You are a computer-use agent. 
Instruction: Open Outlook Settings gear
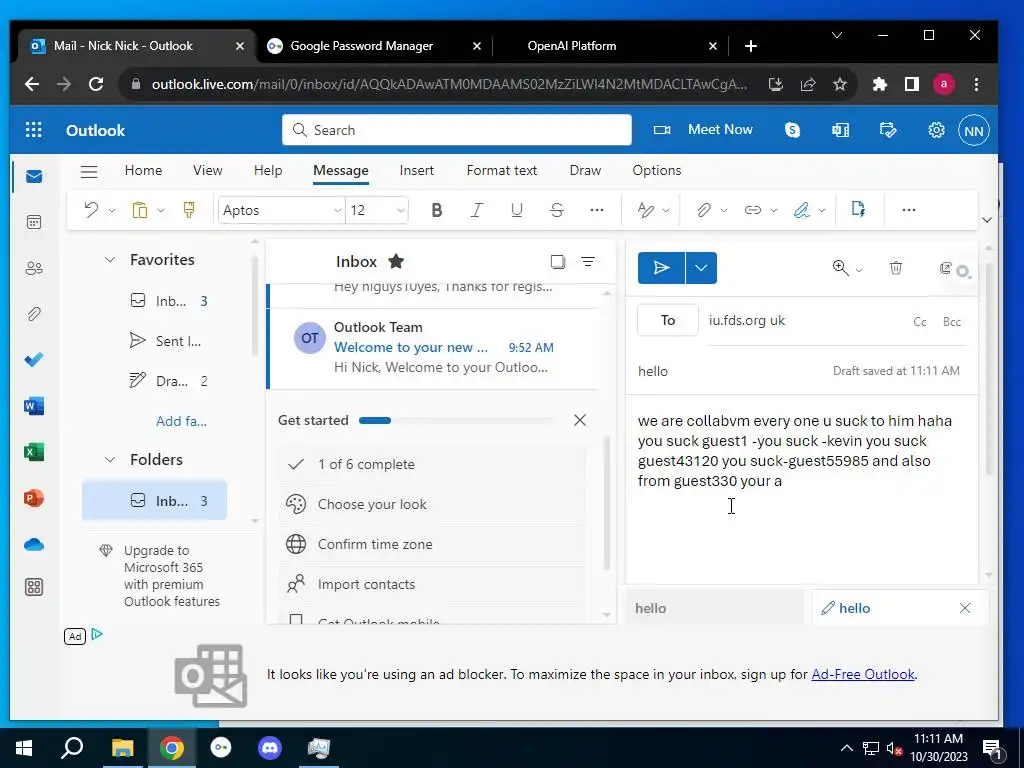tap(936, 130)
